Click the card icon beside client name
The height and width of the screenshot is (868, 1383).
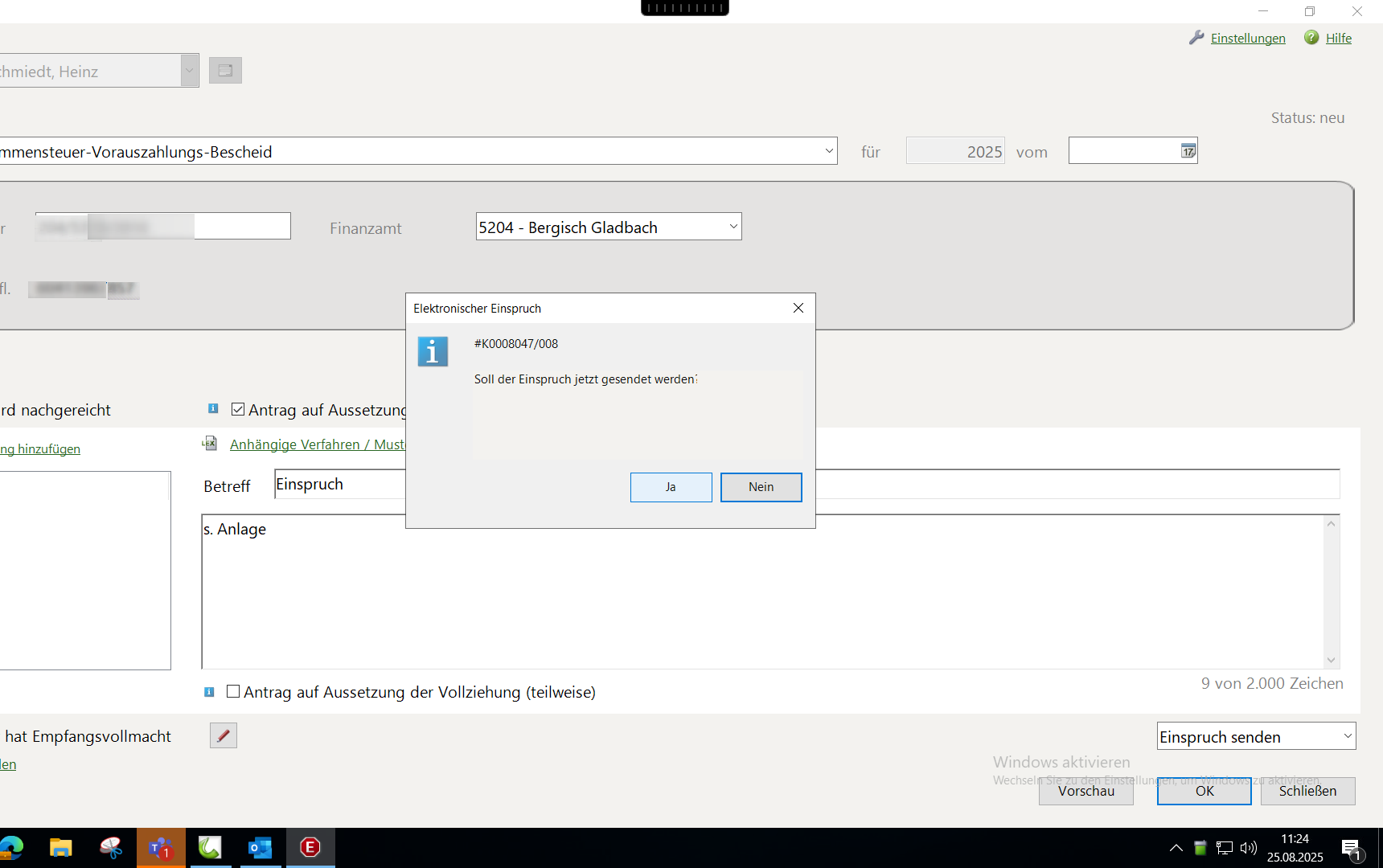click(x=225, y=71)
